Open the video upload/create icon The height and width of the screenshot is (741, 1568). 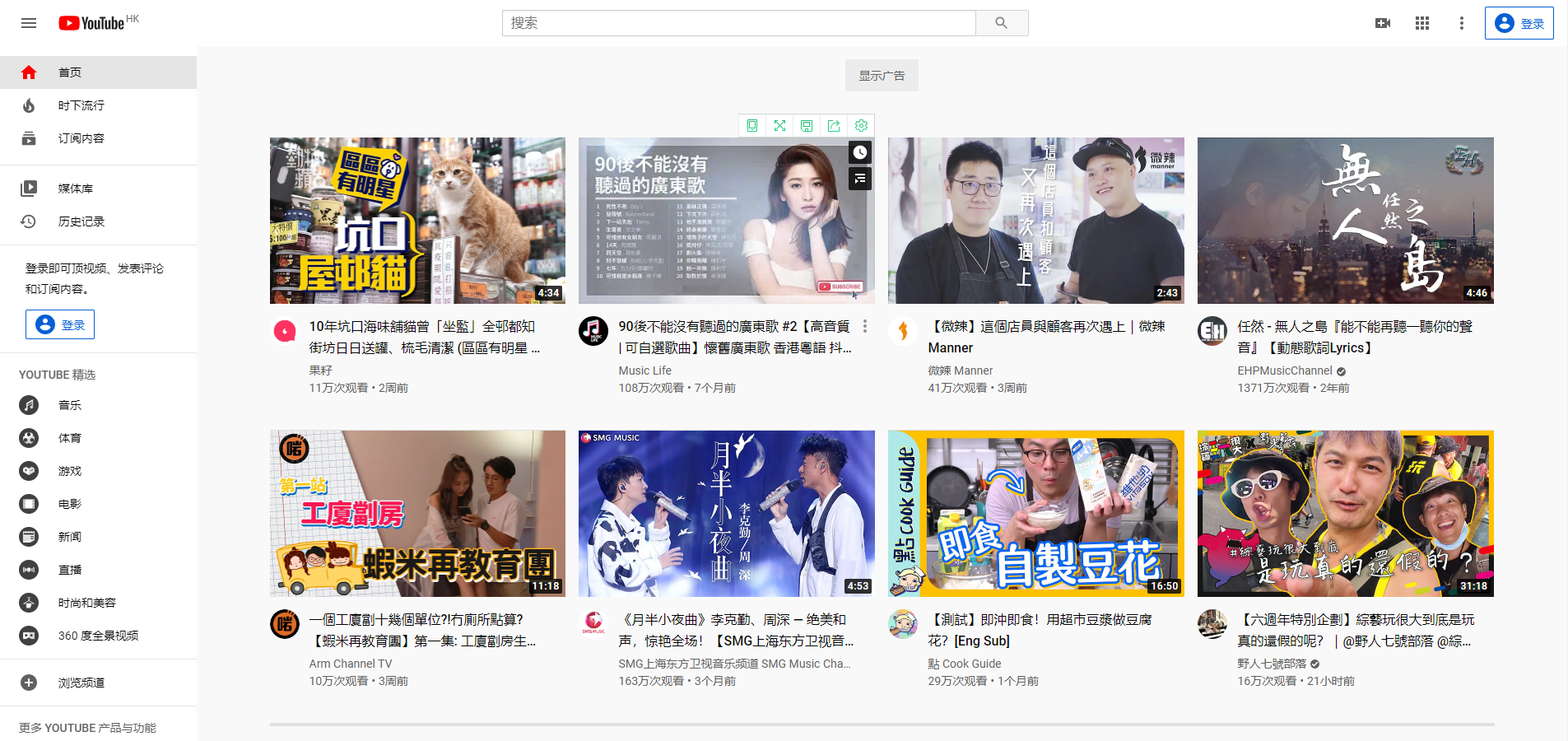[x=1382, y=23]
